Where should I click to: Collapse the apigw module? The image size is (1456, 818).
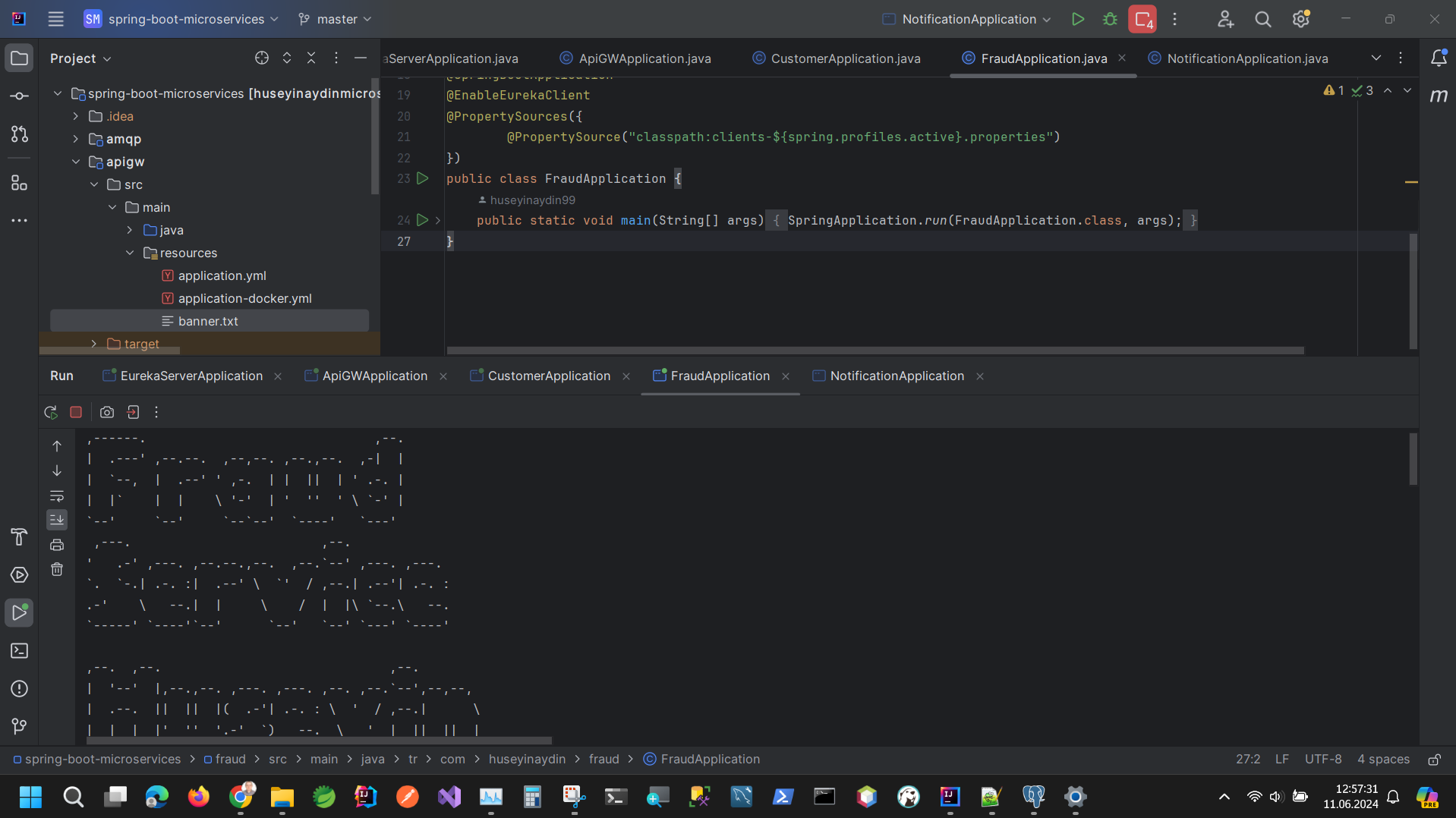pos(75,162)
